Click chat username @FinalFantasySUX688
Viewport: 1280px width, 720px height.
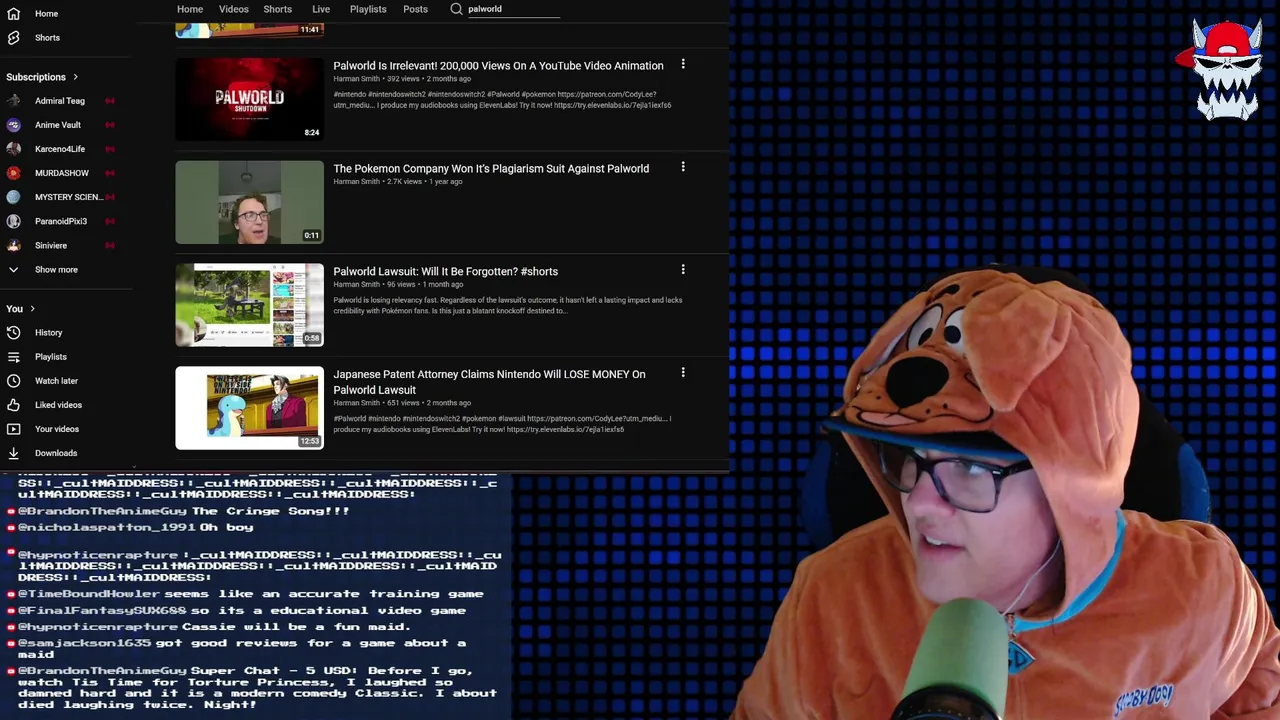click(102, 611)
